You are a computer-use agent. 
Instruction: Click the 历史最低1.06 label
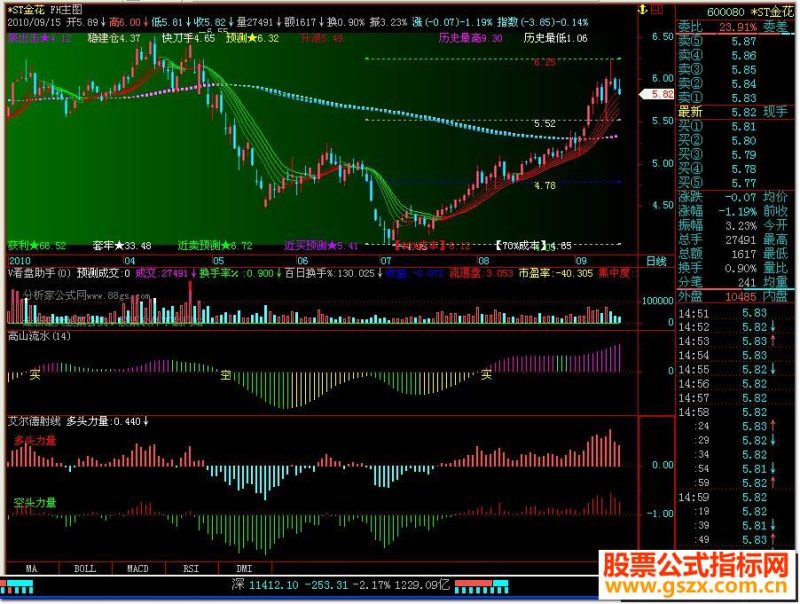555,38
